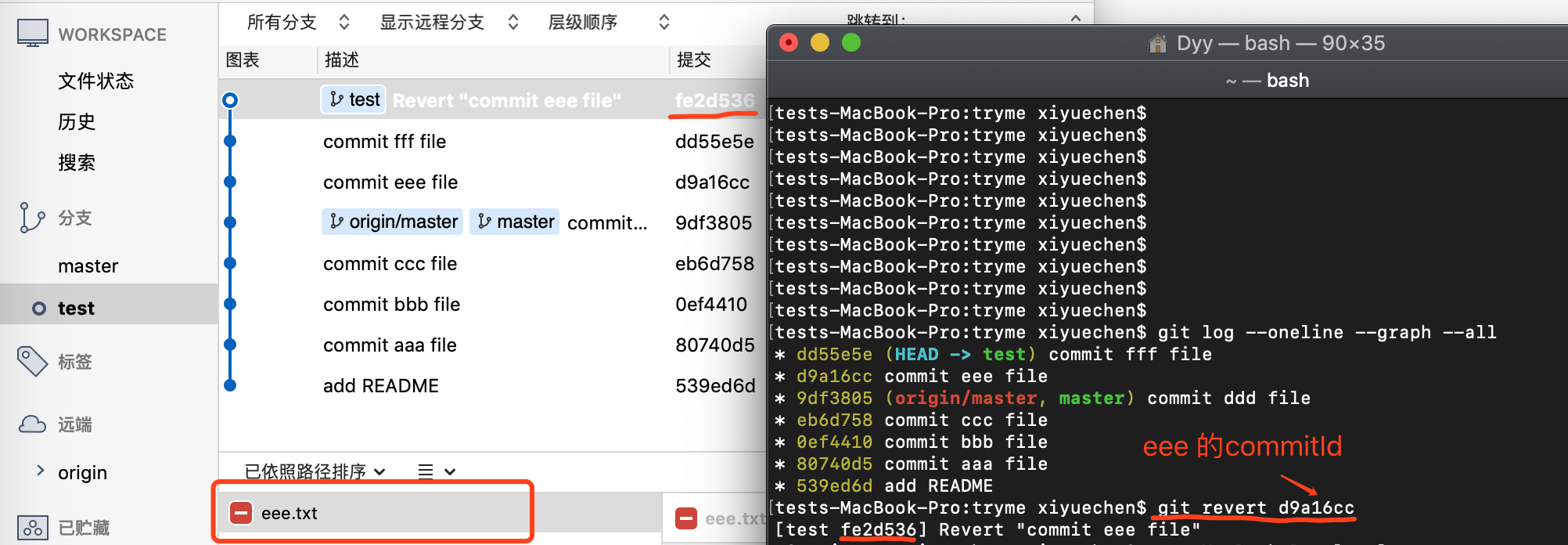Image resolution: width=1568 pixels, height=545 pixels.
Task: Click the tags section icon in sidebar
Action: click(x=32, y=361)
